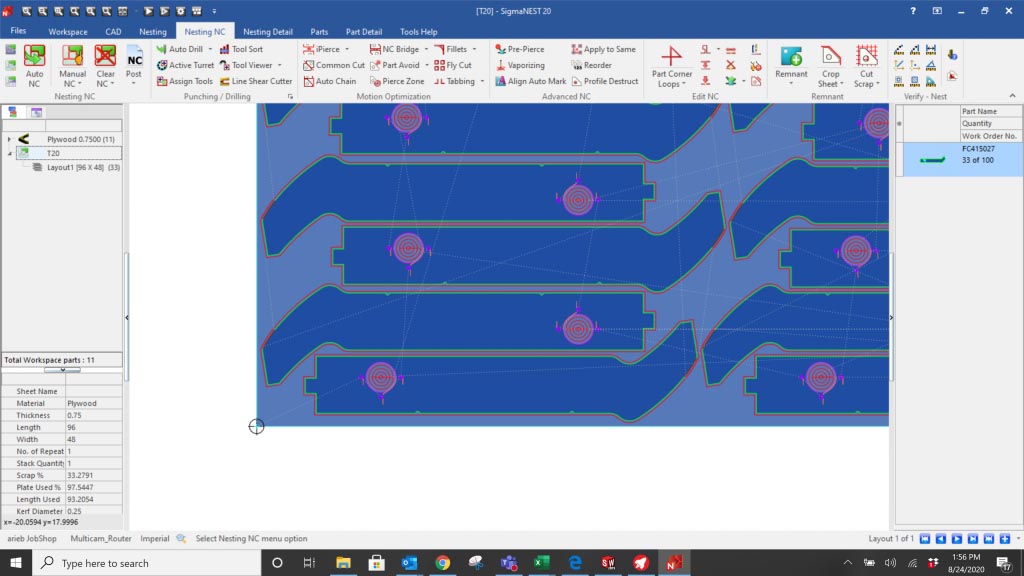Create a Remnant
The width and height of the screenshot is (1024, 576).
click(x=791, y=66)
